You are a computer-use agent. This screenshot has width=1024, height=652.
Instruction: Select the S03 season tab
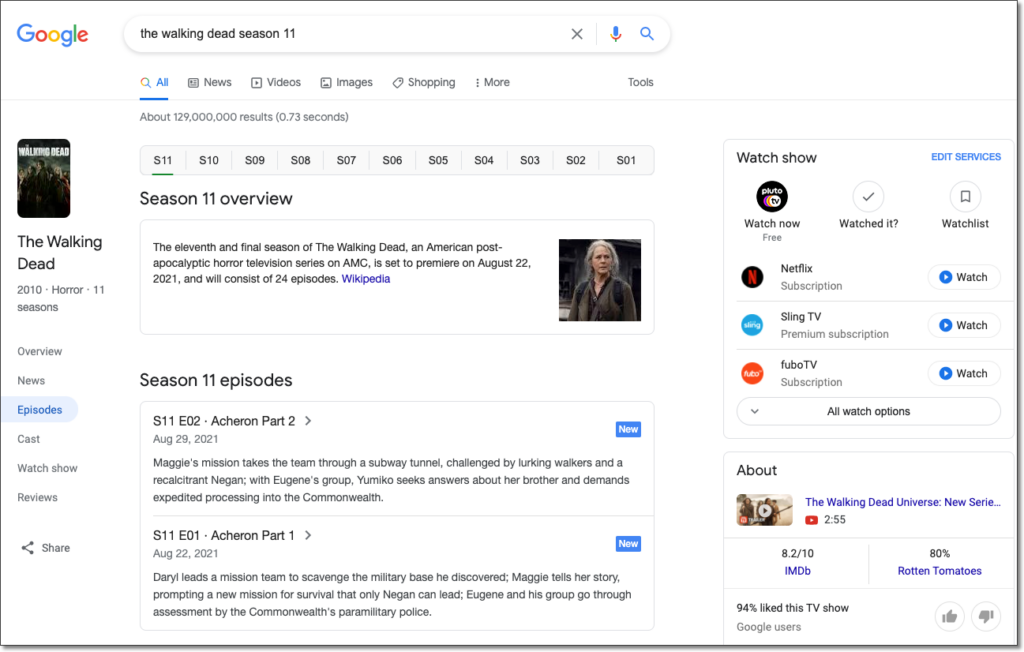pyautogui.click(x=530, y=160)
